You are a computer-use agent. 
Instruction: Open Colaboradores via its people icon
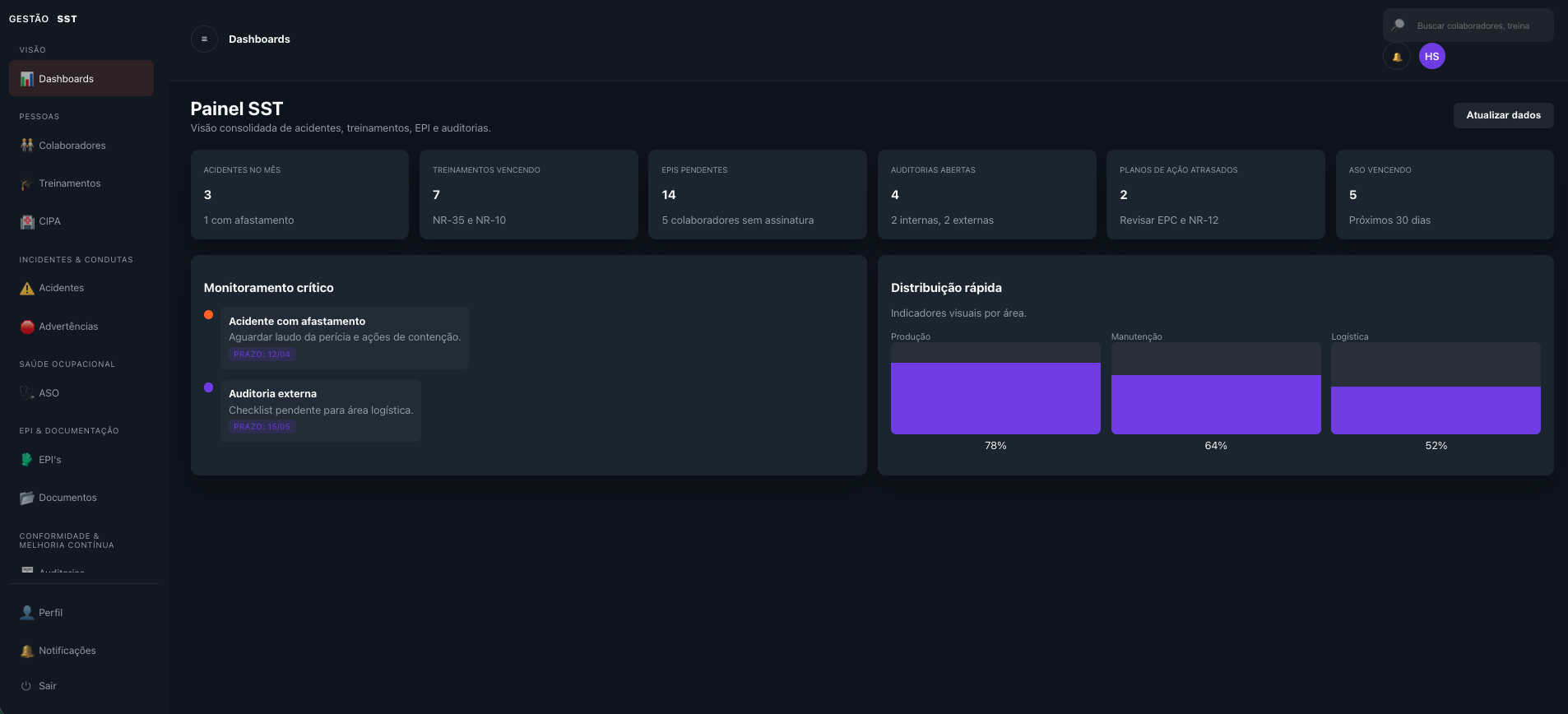pos(27,146)
